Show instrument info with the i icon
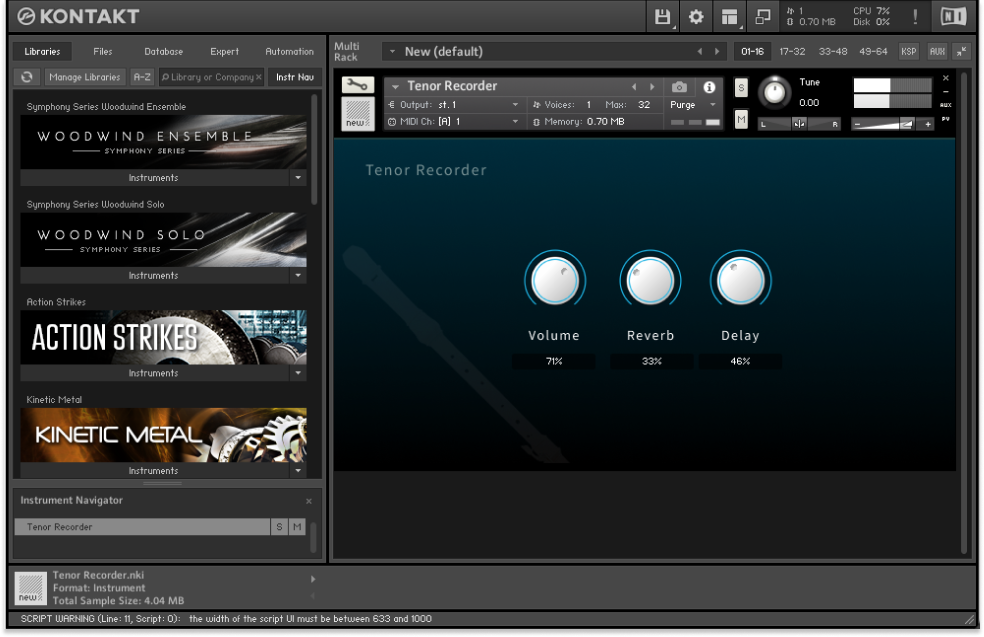The width and height of the screenshot is (984, 637). point(709,87)
